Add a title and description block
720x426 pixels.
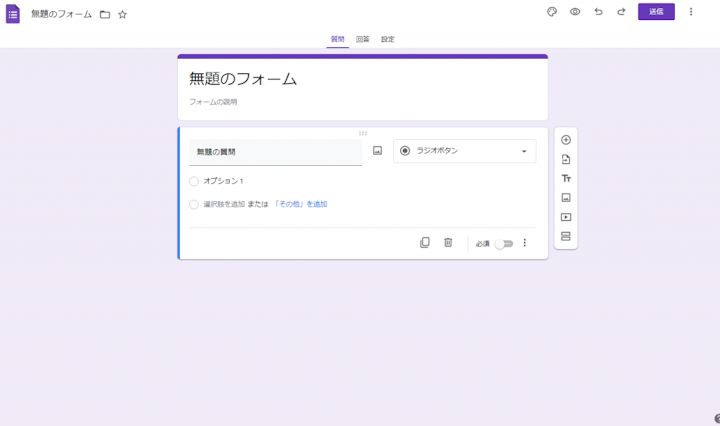tap(565, 178)
